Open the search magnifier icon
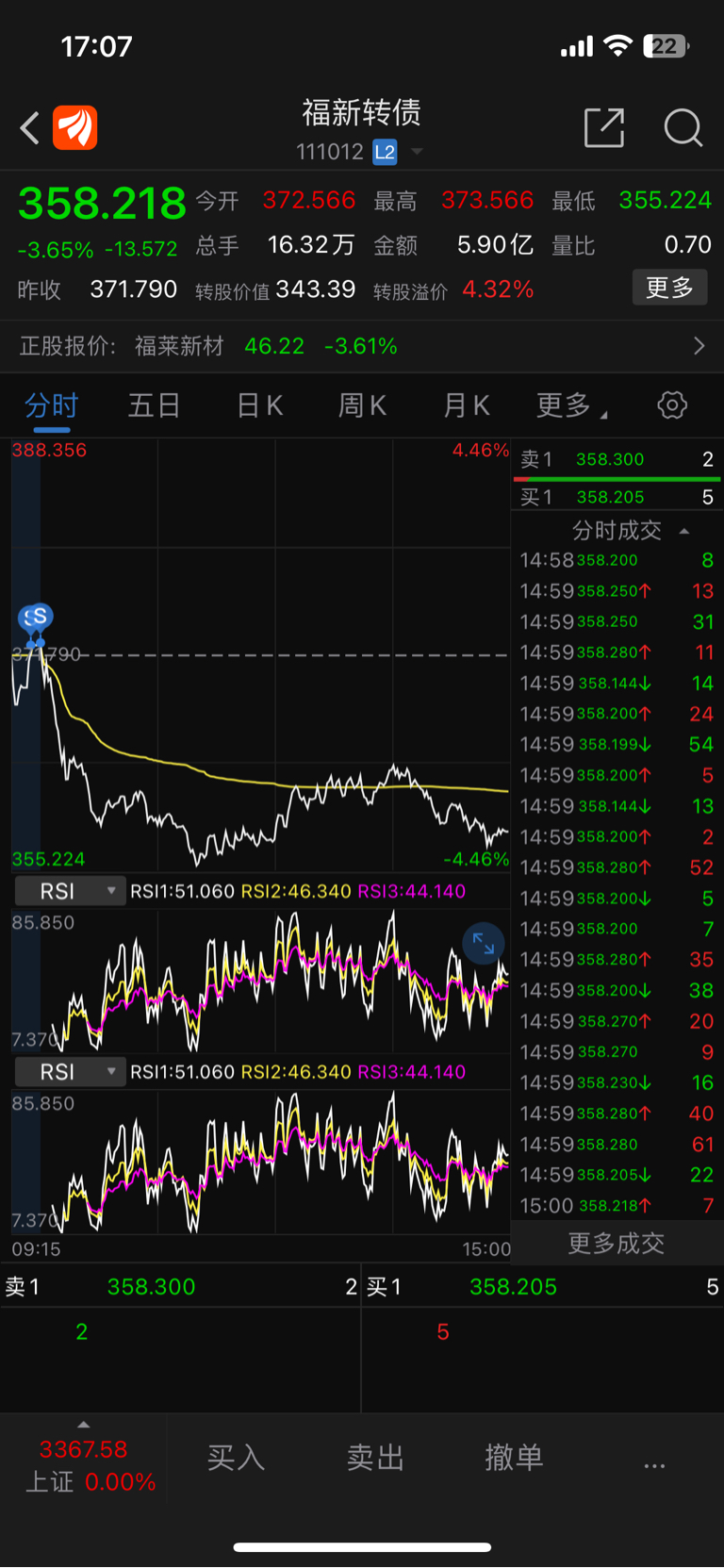 [x=683, y=127]
